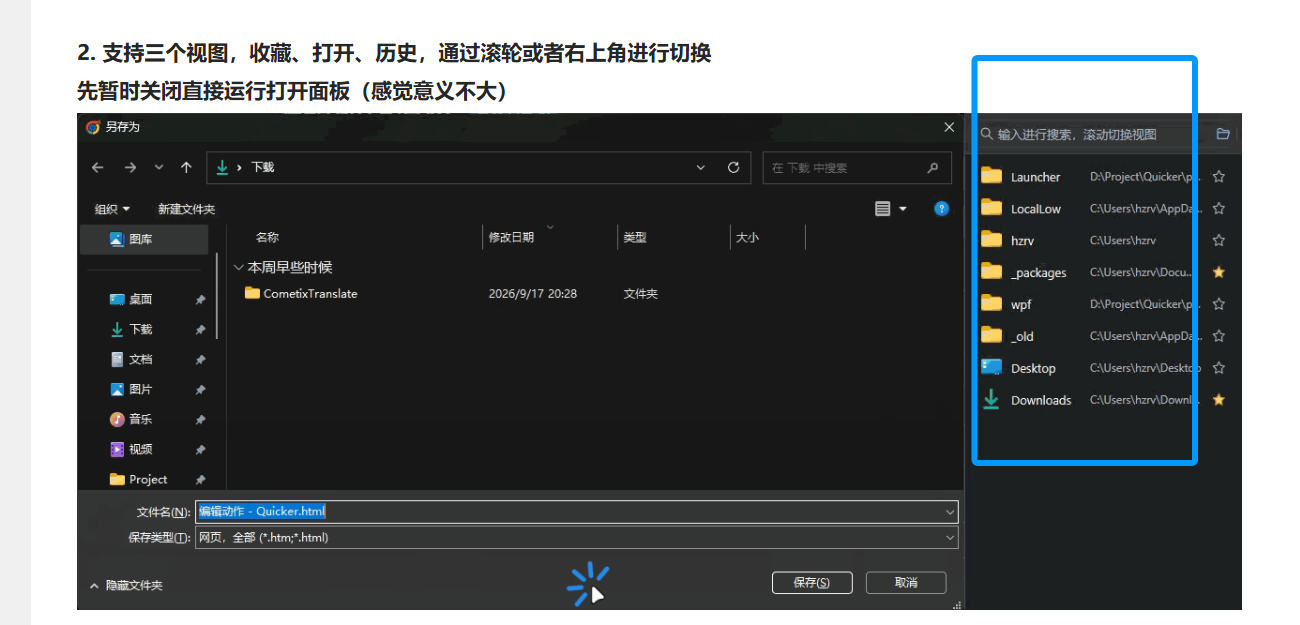Open the 组织 dropdown menu
The width and height of the screenshot is (1300, 625).
[x=112, y=209]
